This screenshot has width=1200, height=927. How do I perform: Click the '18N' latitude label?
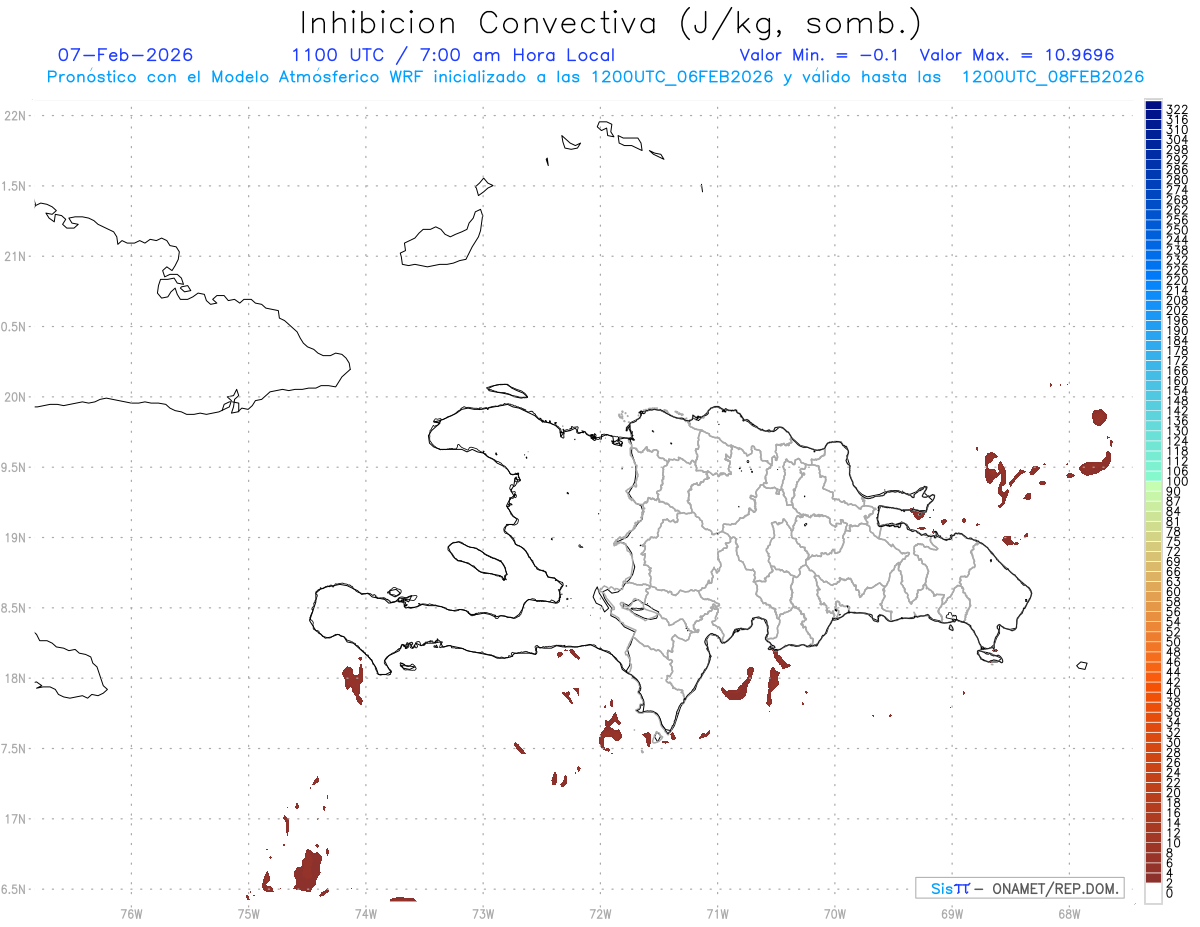(x=15, y=678)
